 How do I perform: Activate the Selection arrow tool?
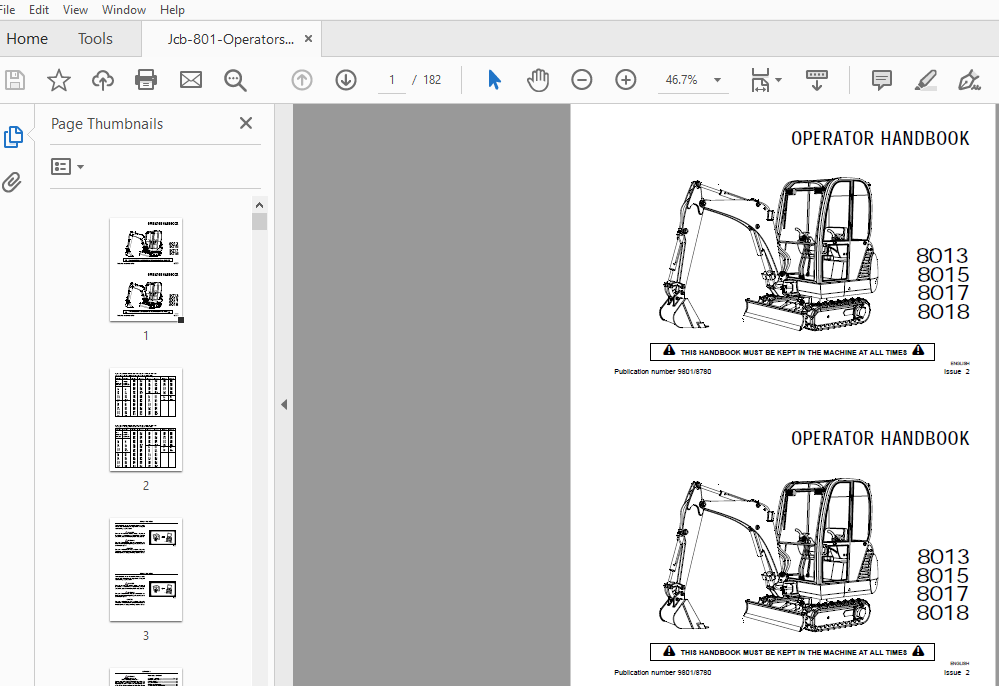[494, 80]
